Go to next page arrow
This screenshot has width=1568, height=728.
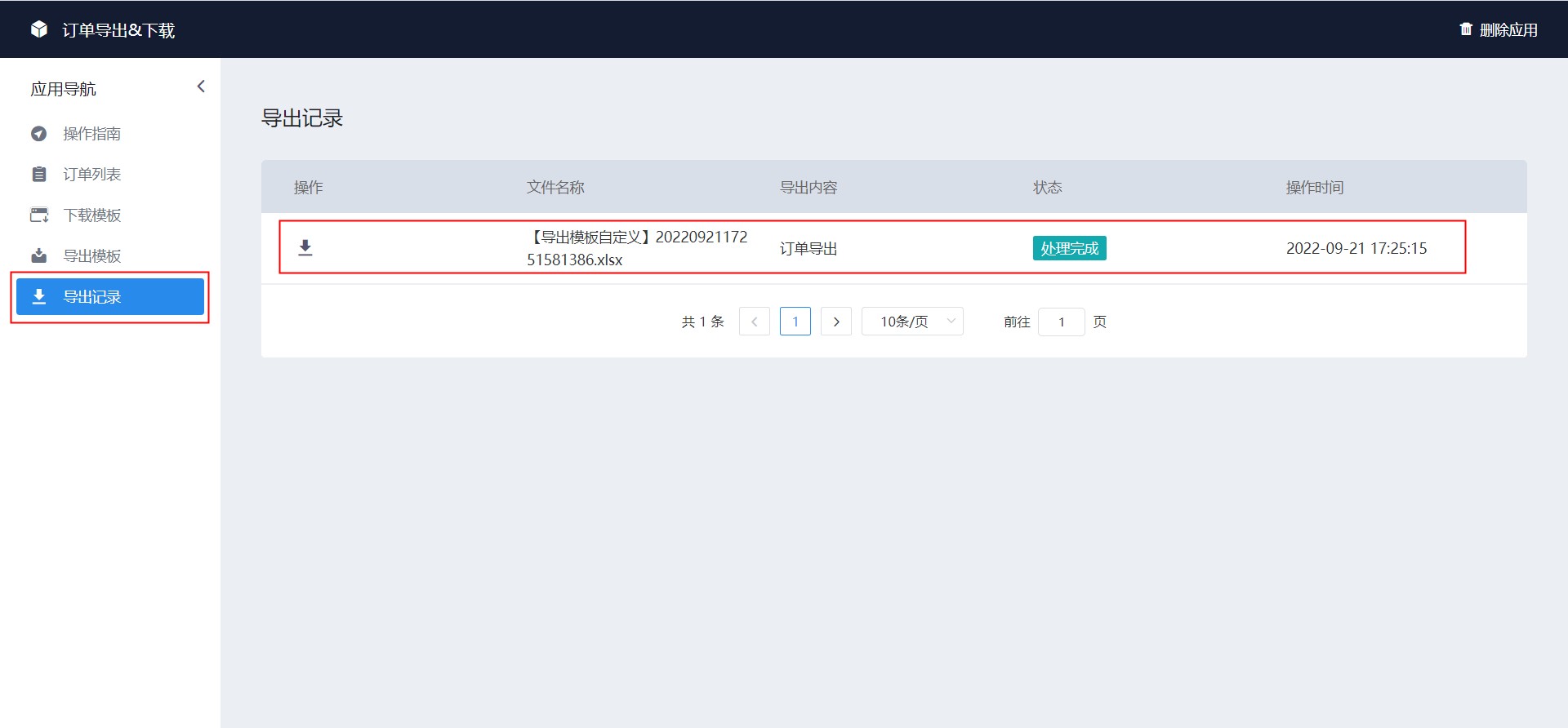836,322
